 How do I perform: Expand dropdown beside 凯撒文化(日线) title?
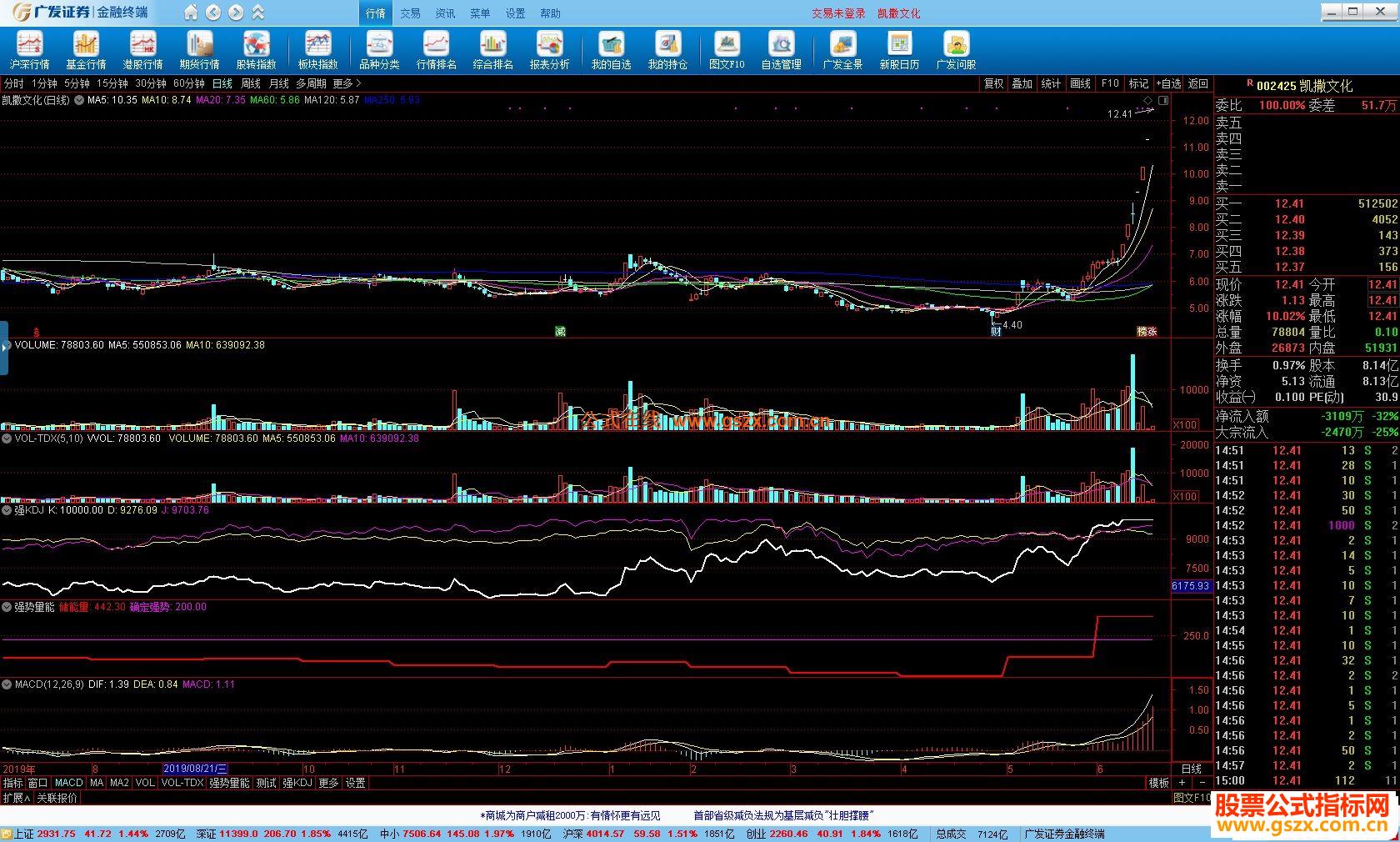(x=79, y=100)
